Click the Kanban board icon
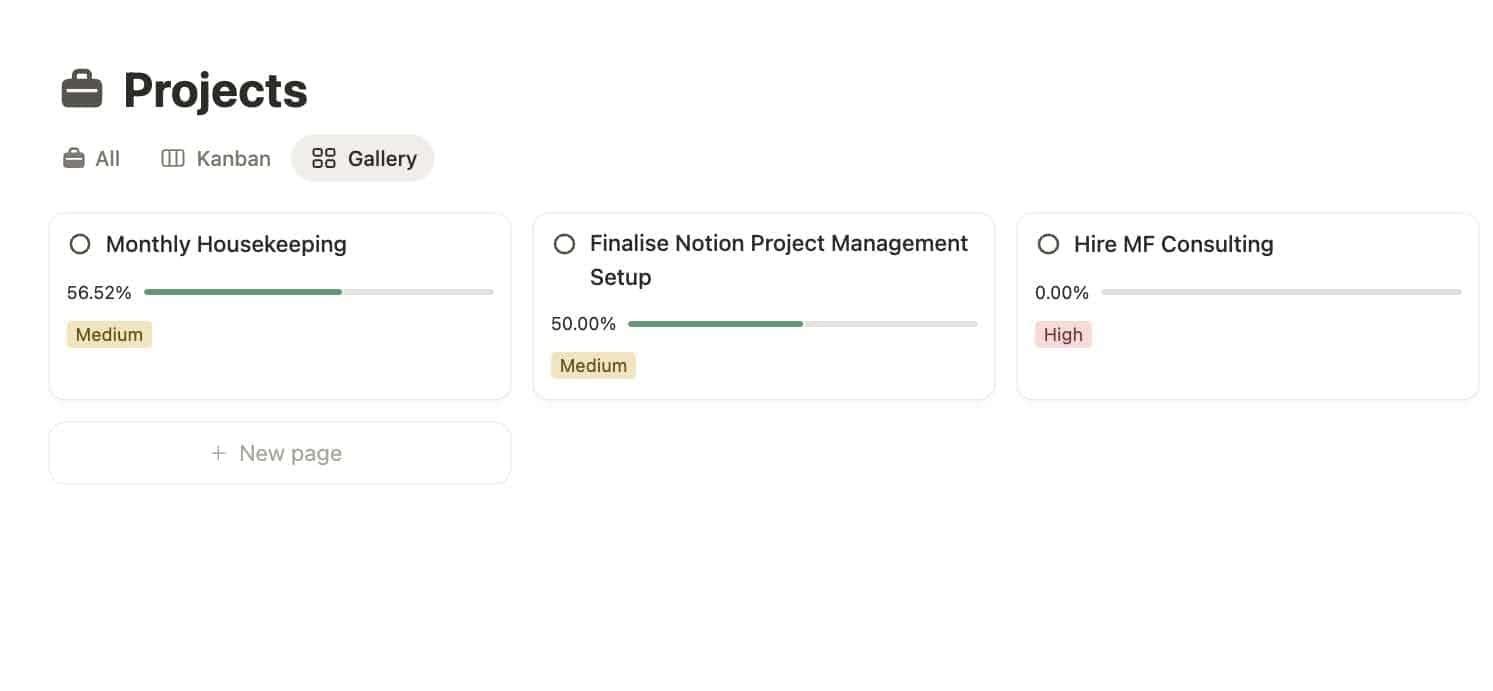1493x691 pixels. point(173,157)
